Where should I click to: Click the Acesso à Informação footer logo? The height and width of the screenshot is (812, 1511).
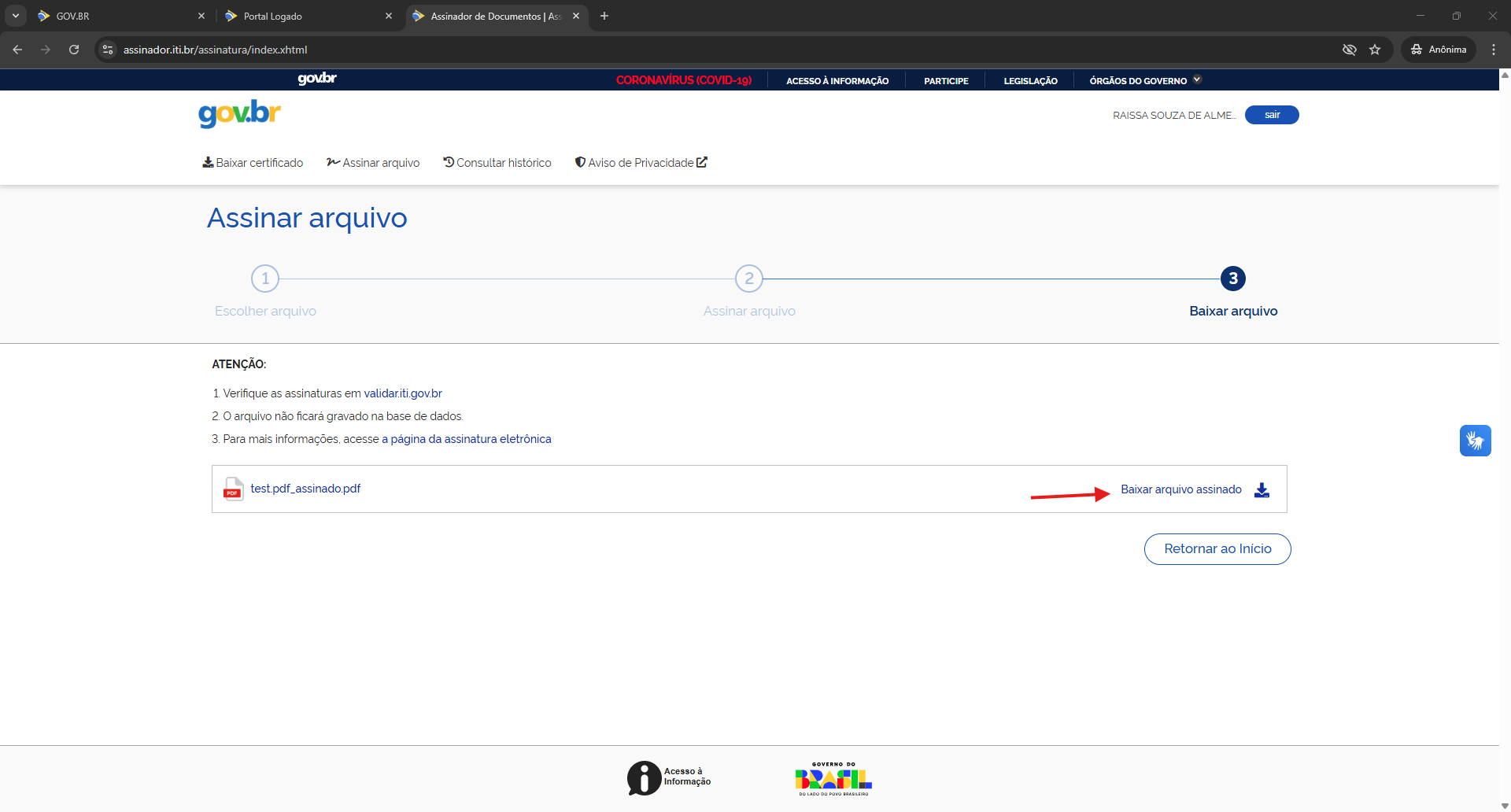[x=669, y=777]
